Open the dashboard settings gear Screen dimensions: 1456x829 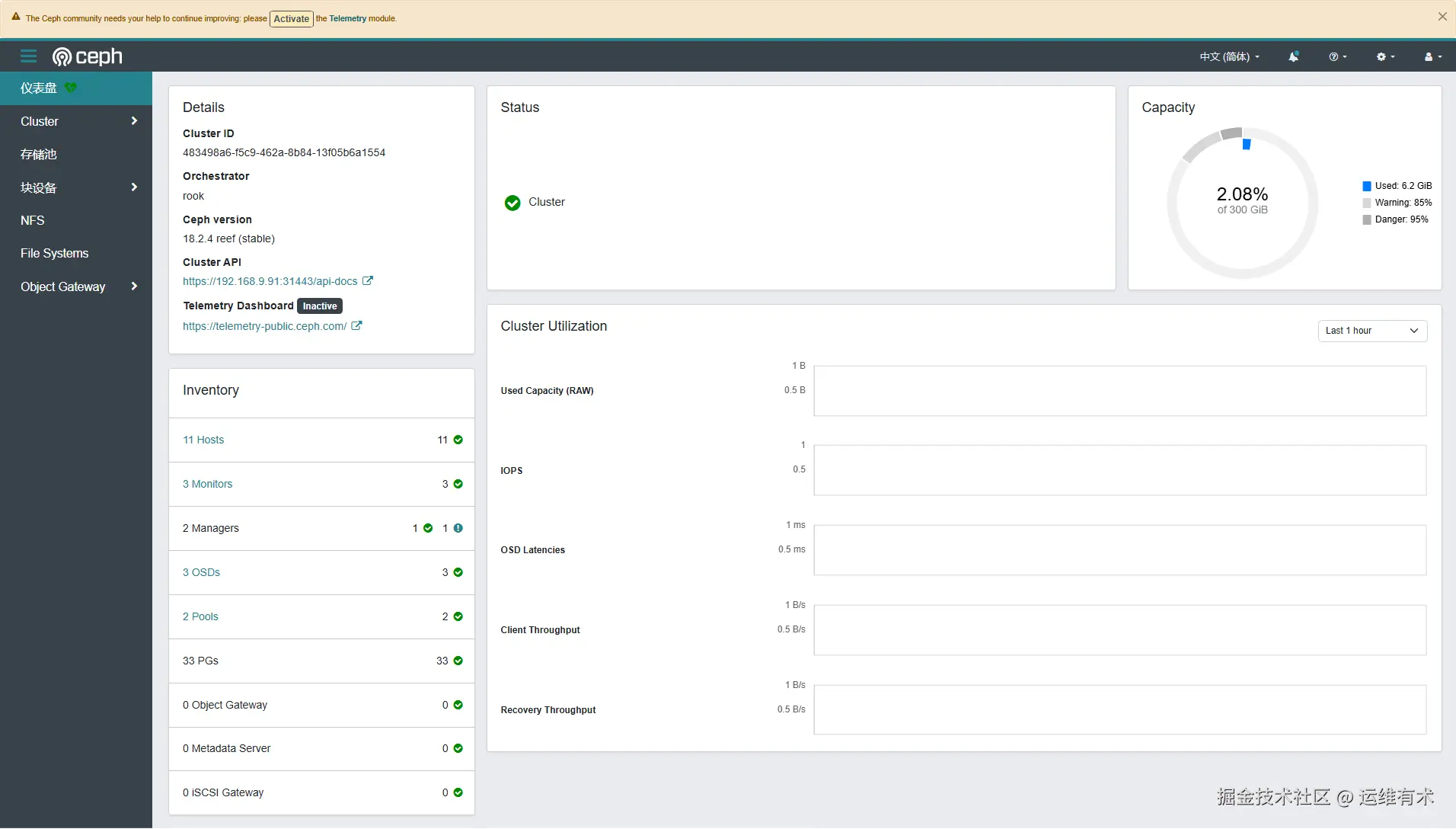1384,56
